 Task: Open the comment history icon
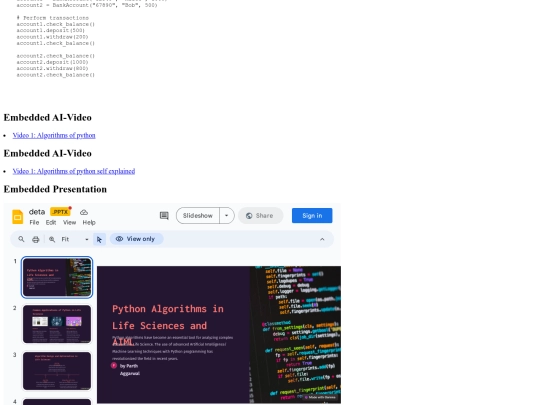[x=164, y=216]
